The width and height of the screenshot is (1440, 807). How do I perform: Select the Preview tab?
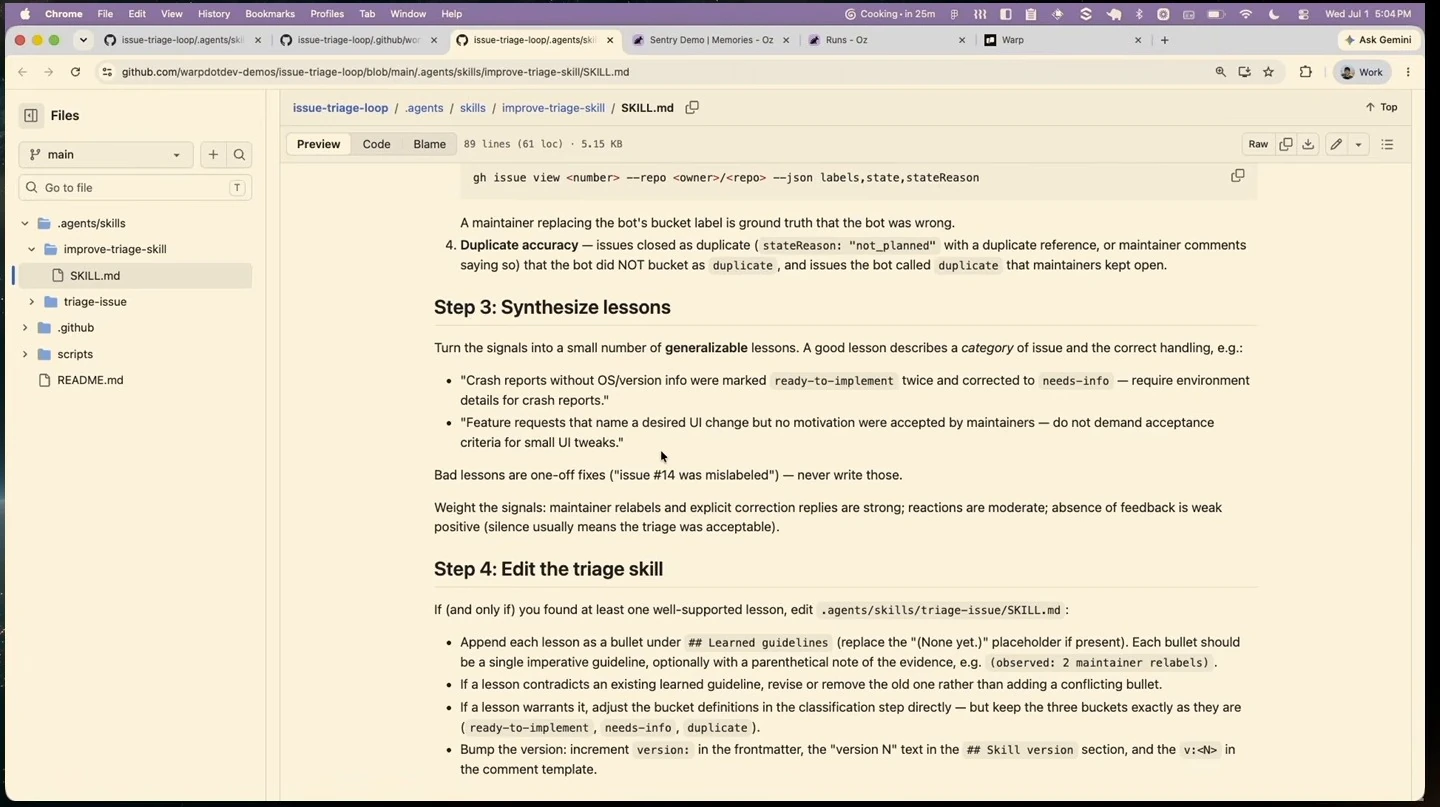pyautogui.click(x=318, y=144)
